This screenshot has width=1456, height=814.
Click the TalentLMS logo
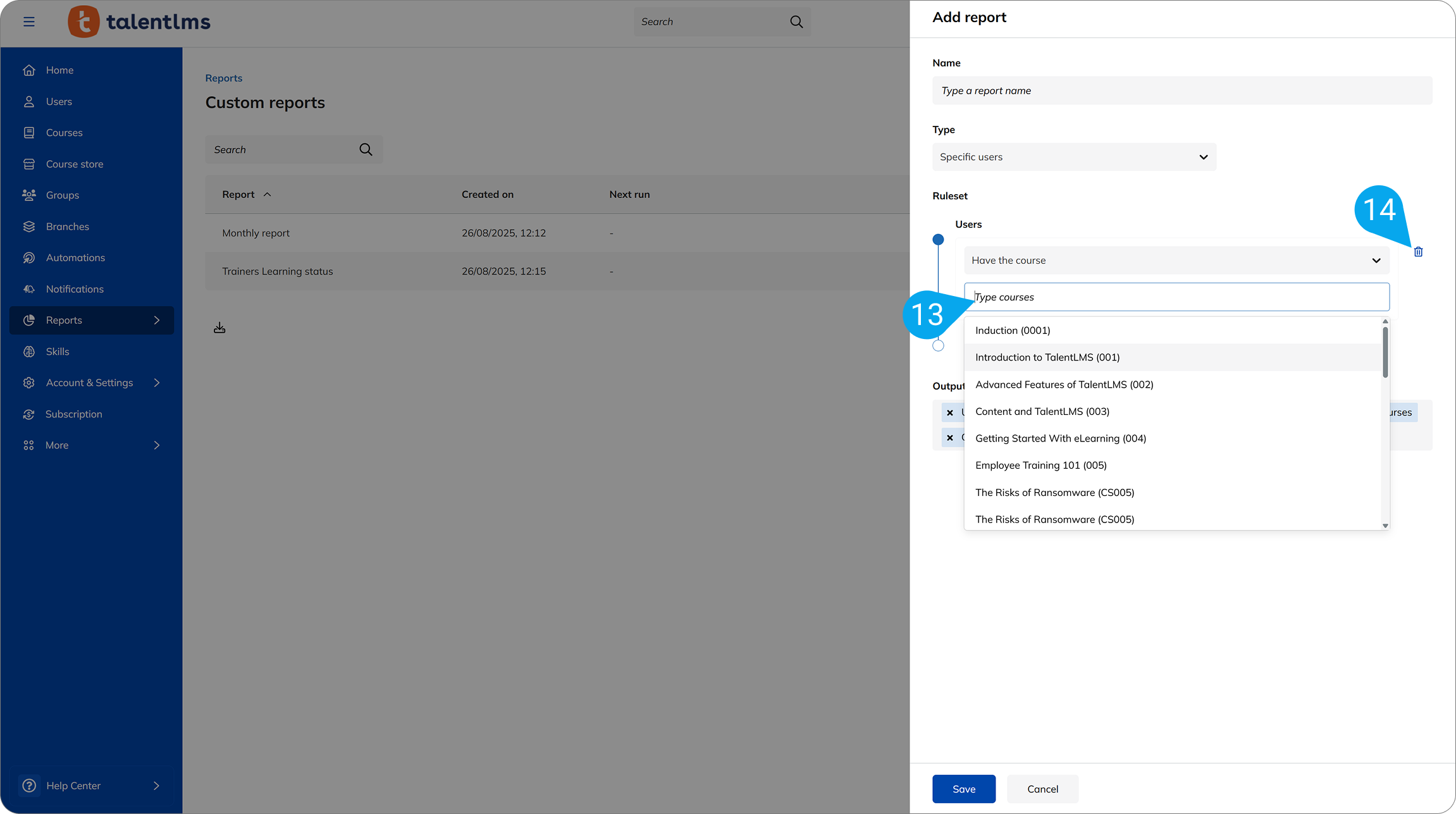click(x=139, y=21)
